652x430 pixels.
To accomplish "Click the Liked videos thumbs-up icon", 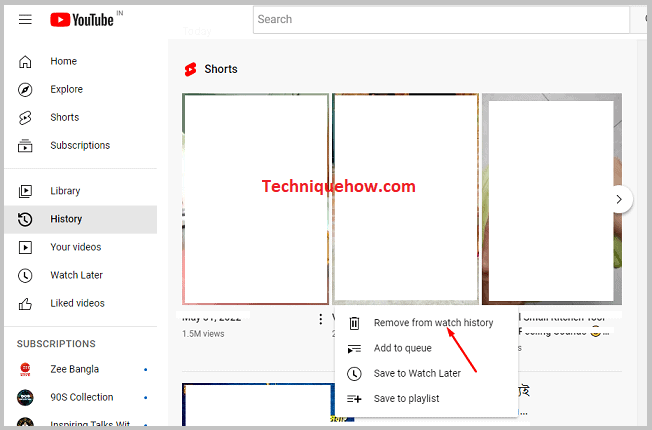I will (x=25, y=304).
